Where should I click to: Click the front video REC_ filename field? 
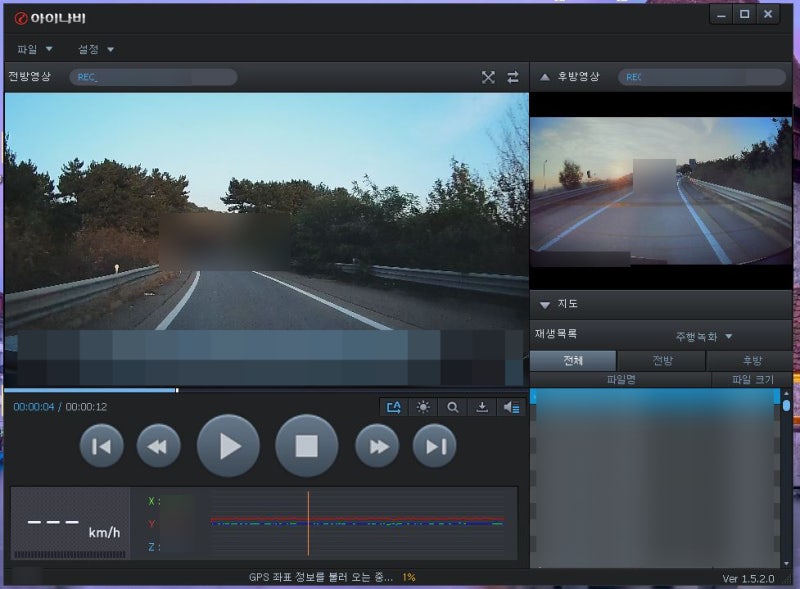tap(153, 77)
